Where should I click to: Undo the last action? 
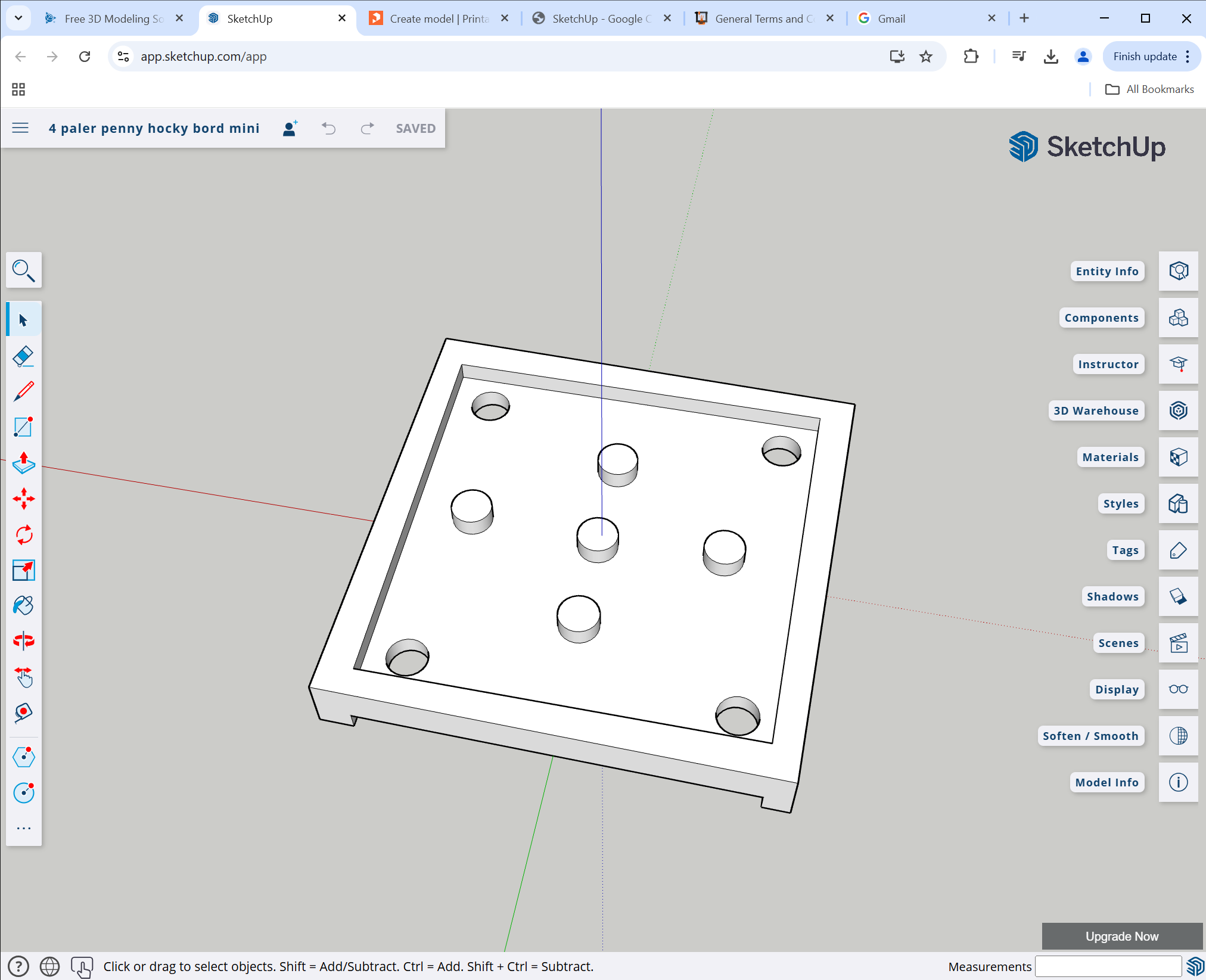coord(329,128)
